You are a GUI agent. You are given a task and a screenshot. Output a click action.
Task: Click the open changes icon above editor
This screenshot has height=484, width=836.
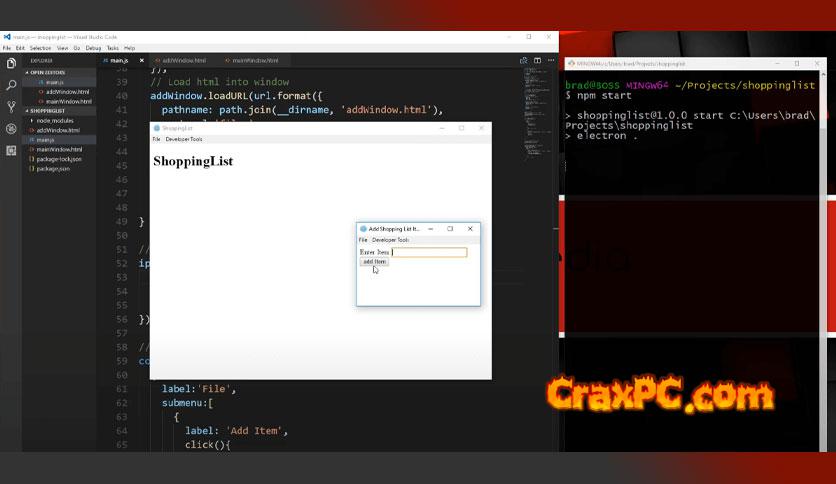click(524, 60)
